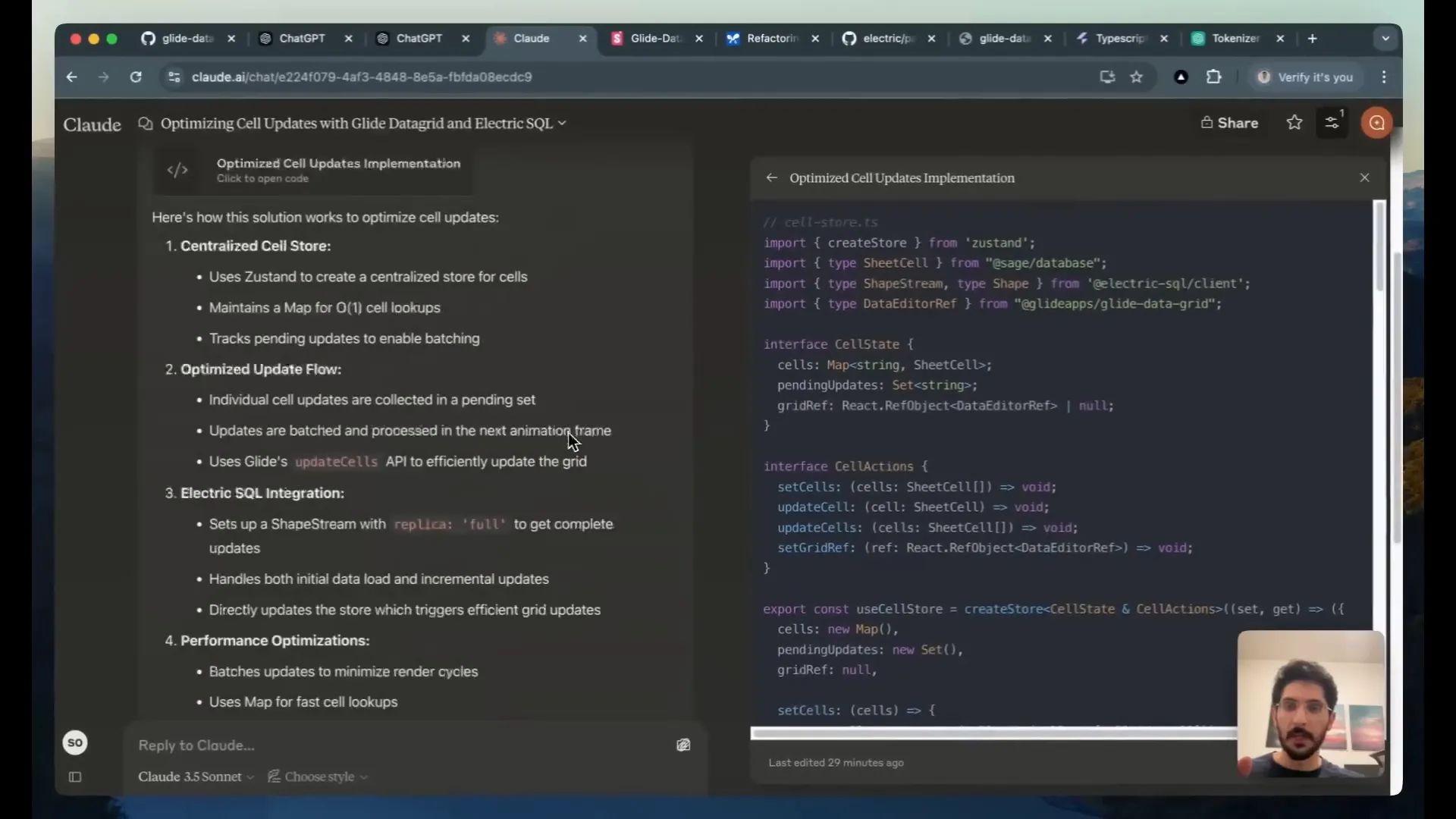Click the 'export const useCellStore' code line
The width and height of the screenshot is (1456, 819).
(1053, 609)
